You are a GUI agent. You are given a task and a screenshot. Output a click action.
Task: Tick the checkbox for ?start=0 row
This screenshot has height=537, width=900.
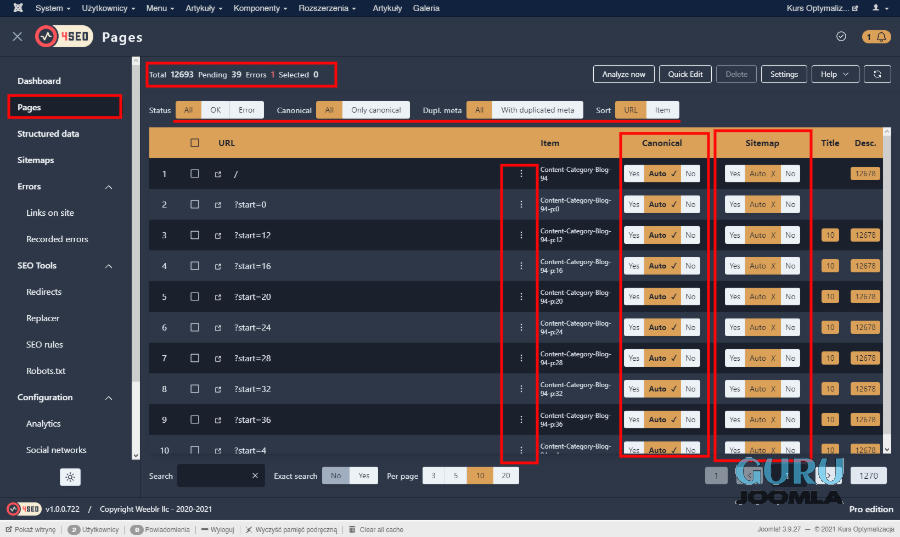point(195,205)
